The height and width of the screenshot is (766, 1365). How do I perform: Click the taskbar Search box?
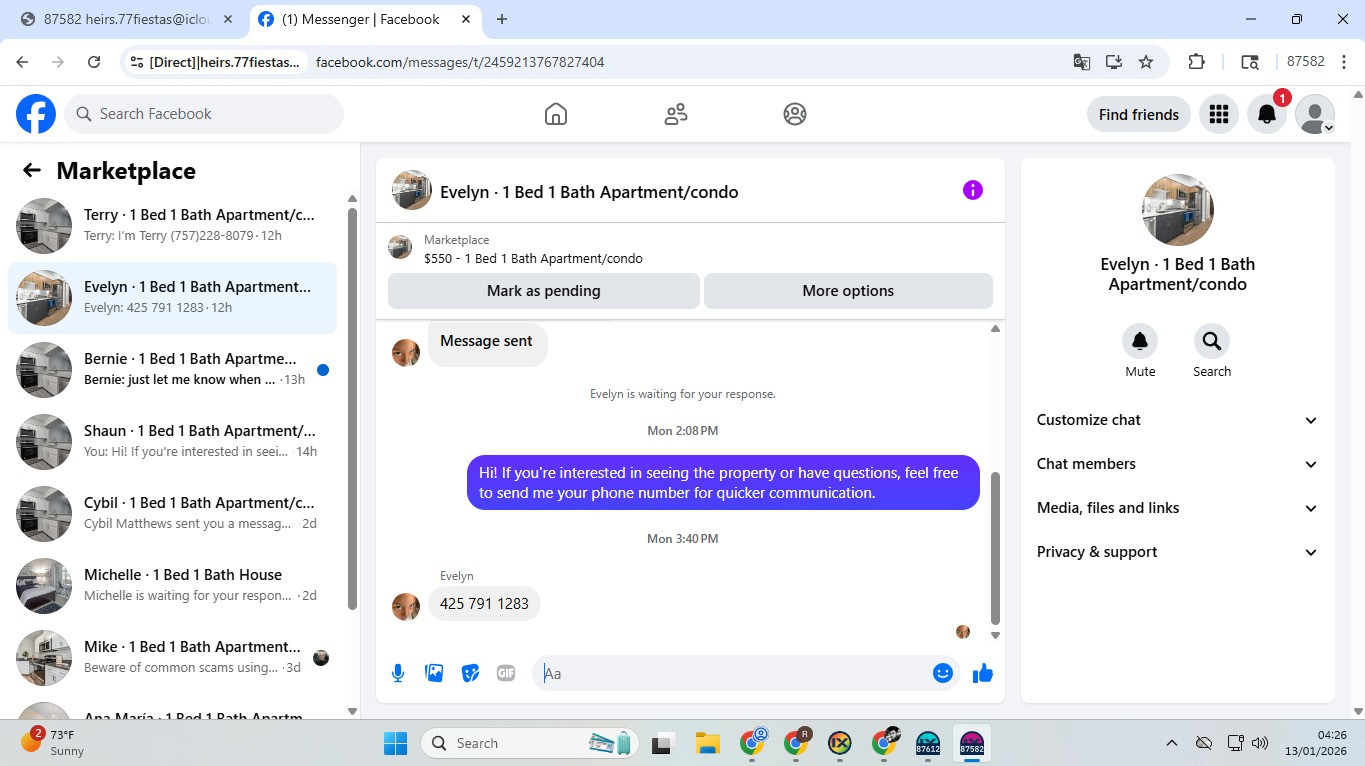(x=531, y=743)
